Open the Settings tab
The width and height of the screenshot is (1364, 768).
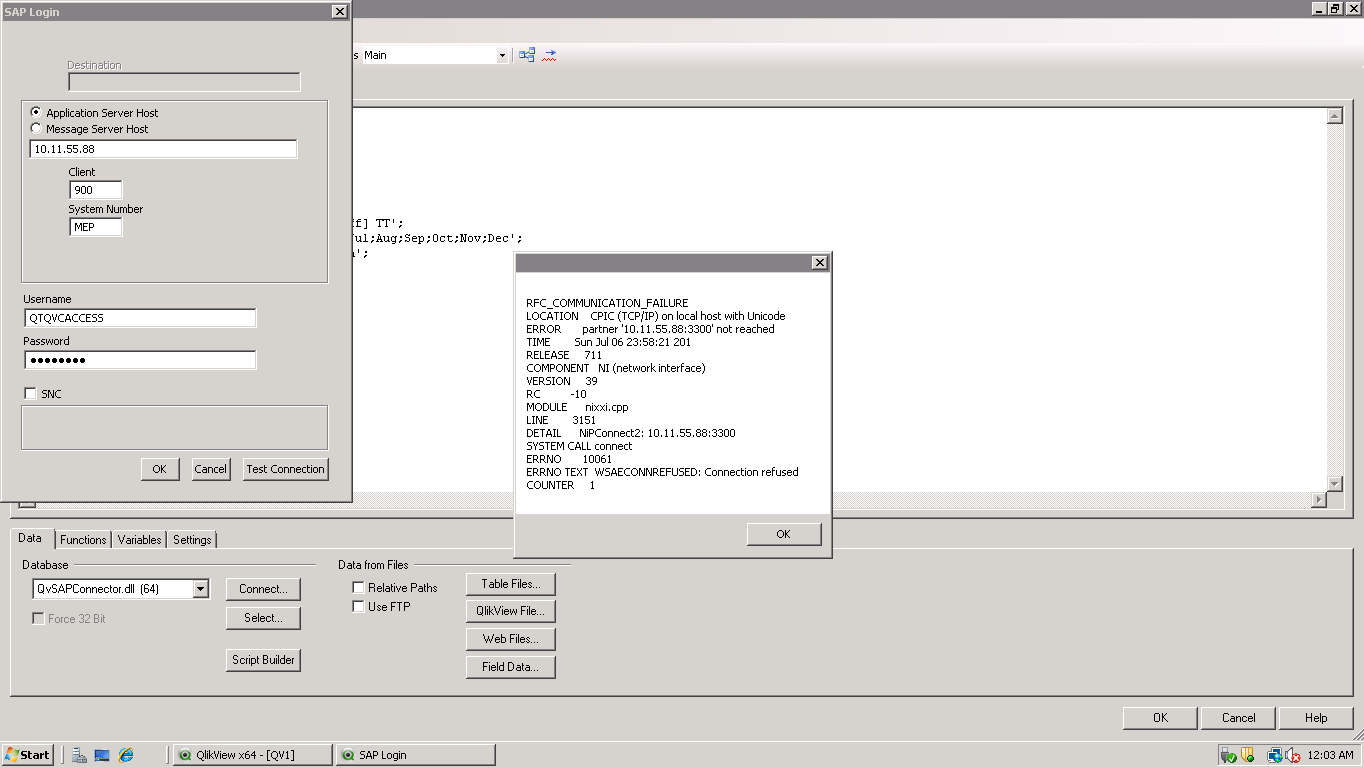tap(192, 540)
